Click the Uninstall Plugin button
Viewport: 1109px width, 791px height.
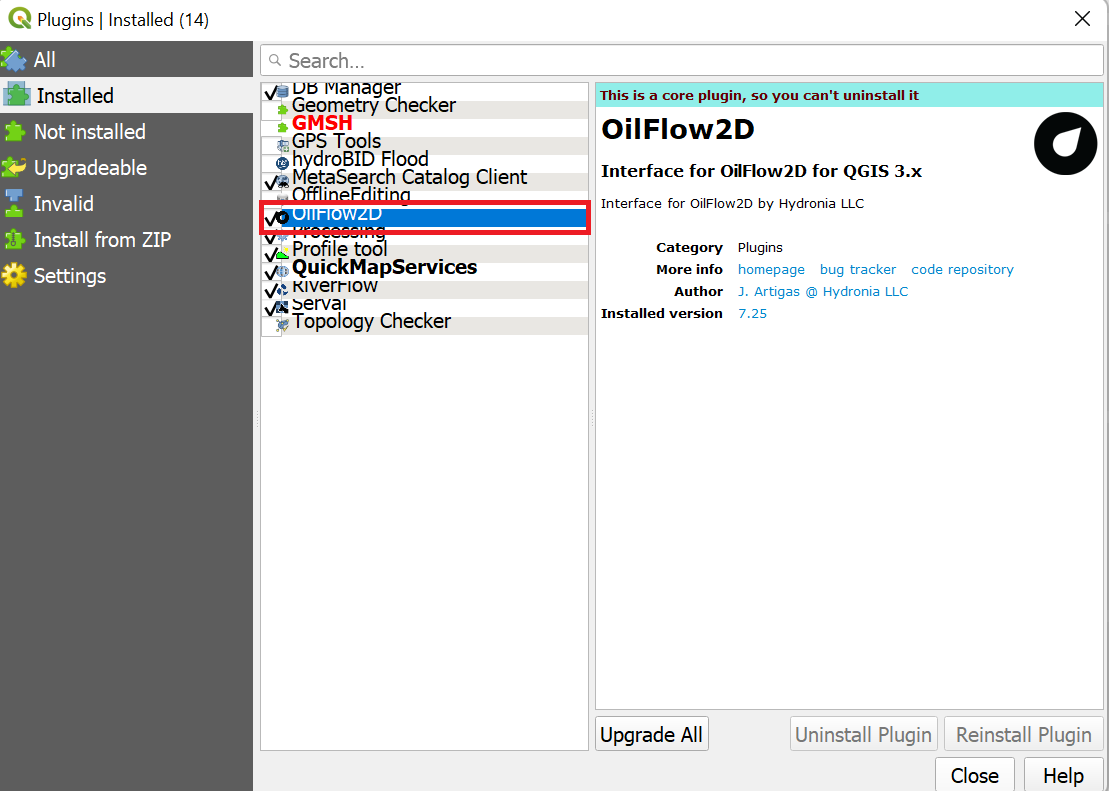point(864,734)
